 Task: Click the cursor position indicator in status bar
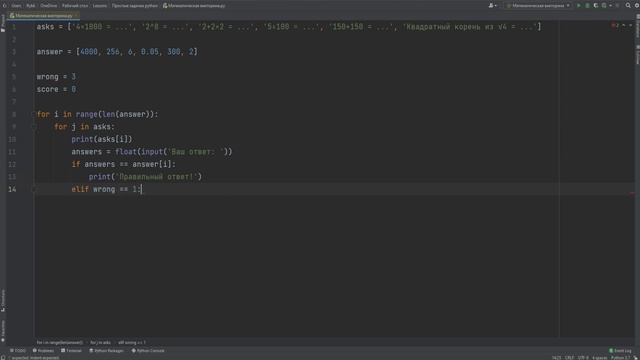click(556, 358)
